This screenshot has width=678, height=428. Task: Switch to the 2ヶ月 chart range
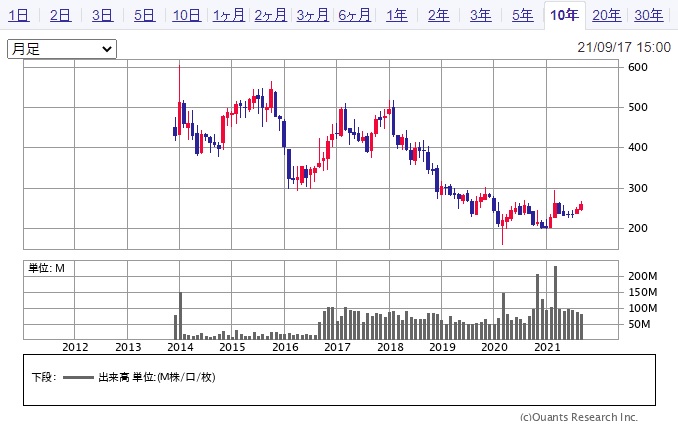271,16
